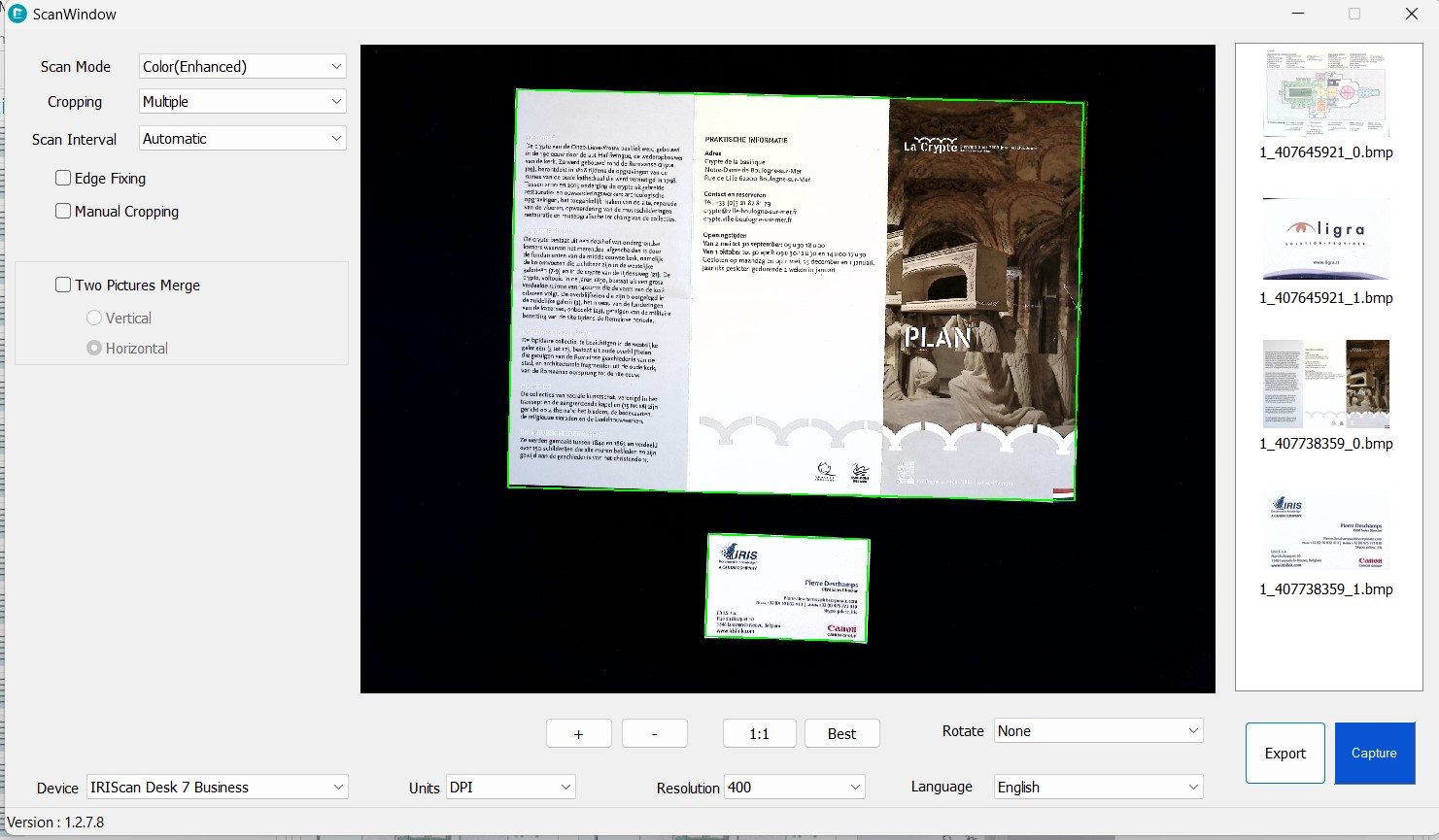Click the ScanWindow app icon in title bar

pyautogui.click(x=17, y=14)
